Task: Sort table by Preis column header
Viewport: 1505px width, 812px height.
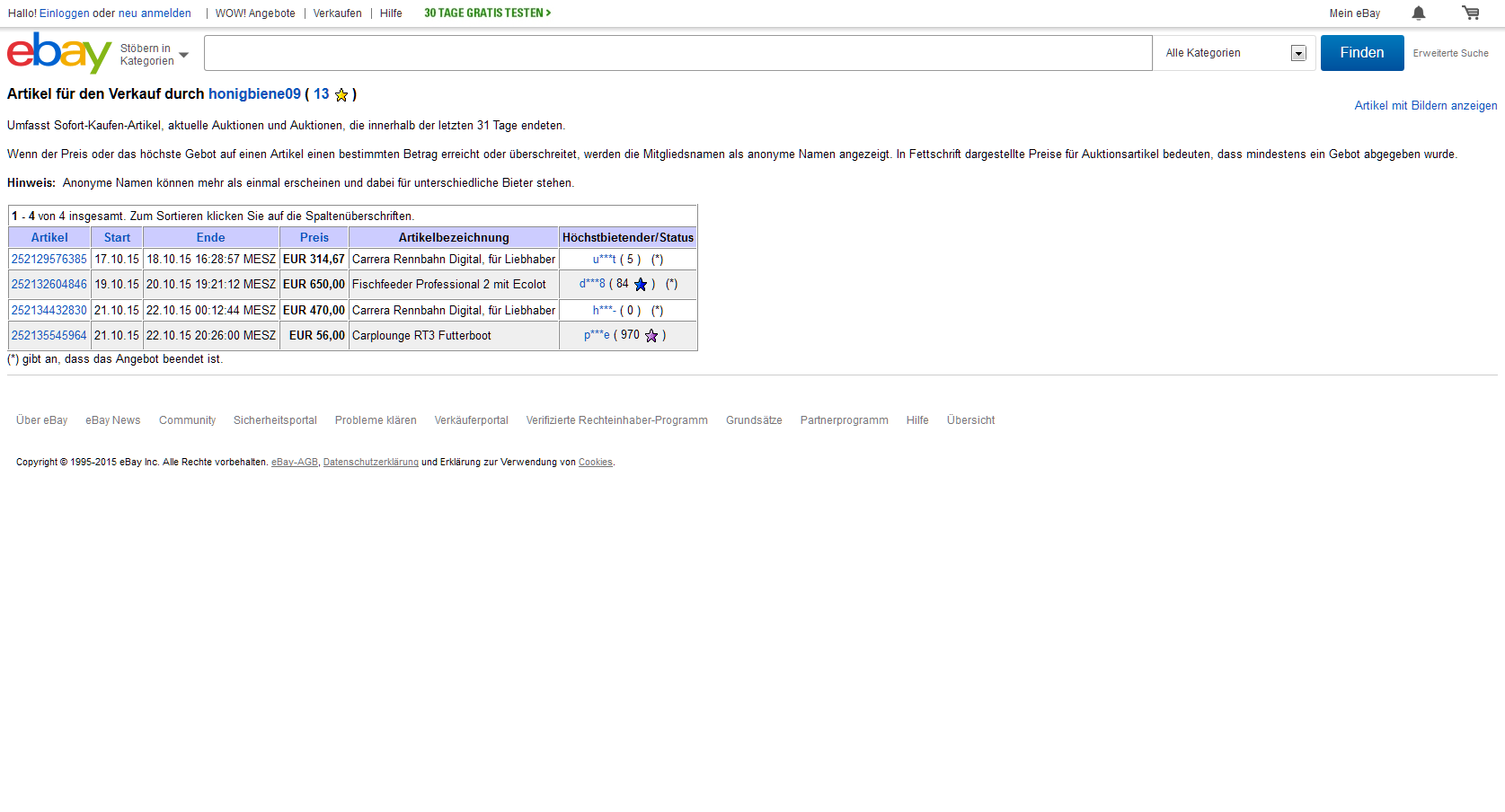Action: [x=314, y=238]
